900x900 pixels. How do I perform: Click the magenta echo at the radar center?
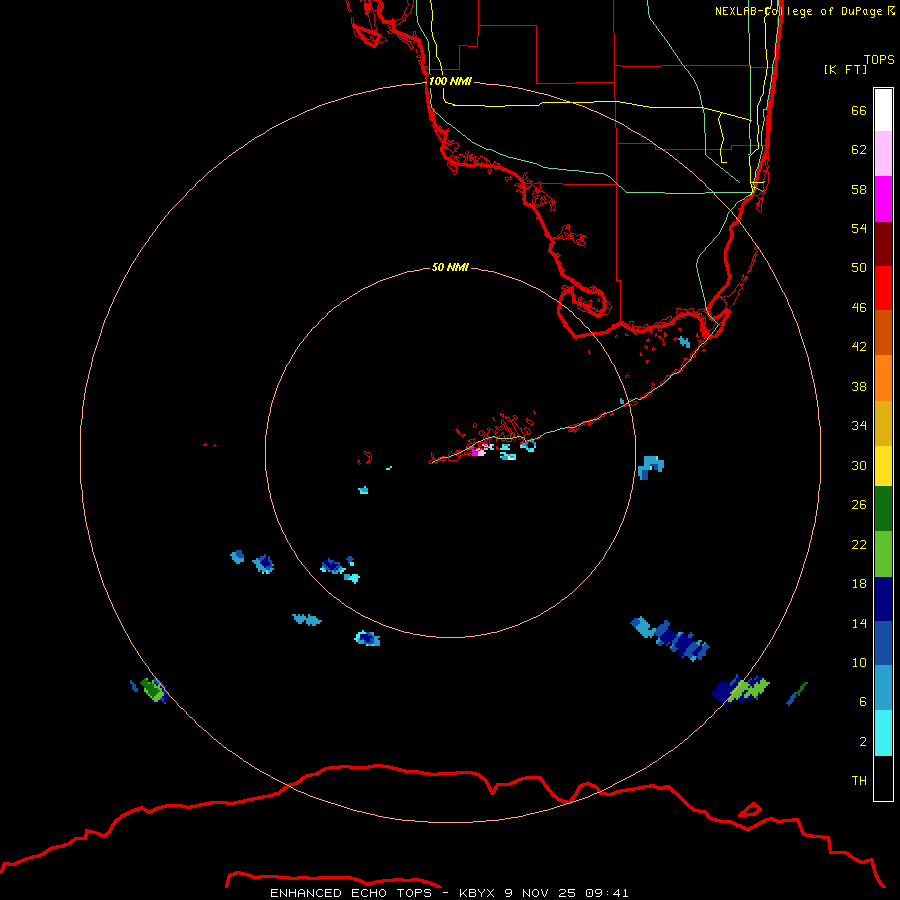pyautogui.click(x=477, y=451)
